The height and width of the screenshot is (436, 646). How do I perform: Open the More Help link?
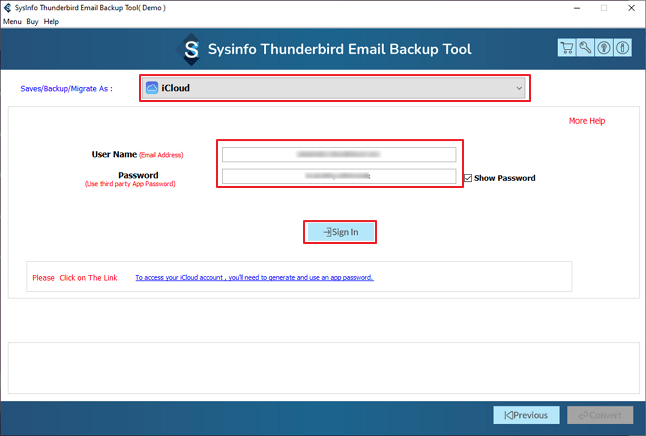coord(587,121)
